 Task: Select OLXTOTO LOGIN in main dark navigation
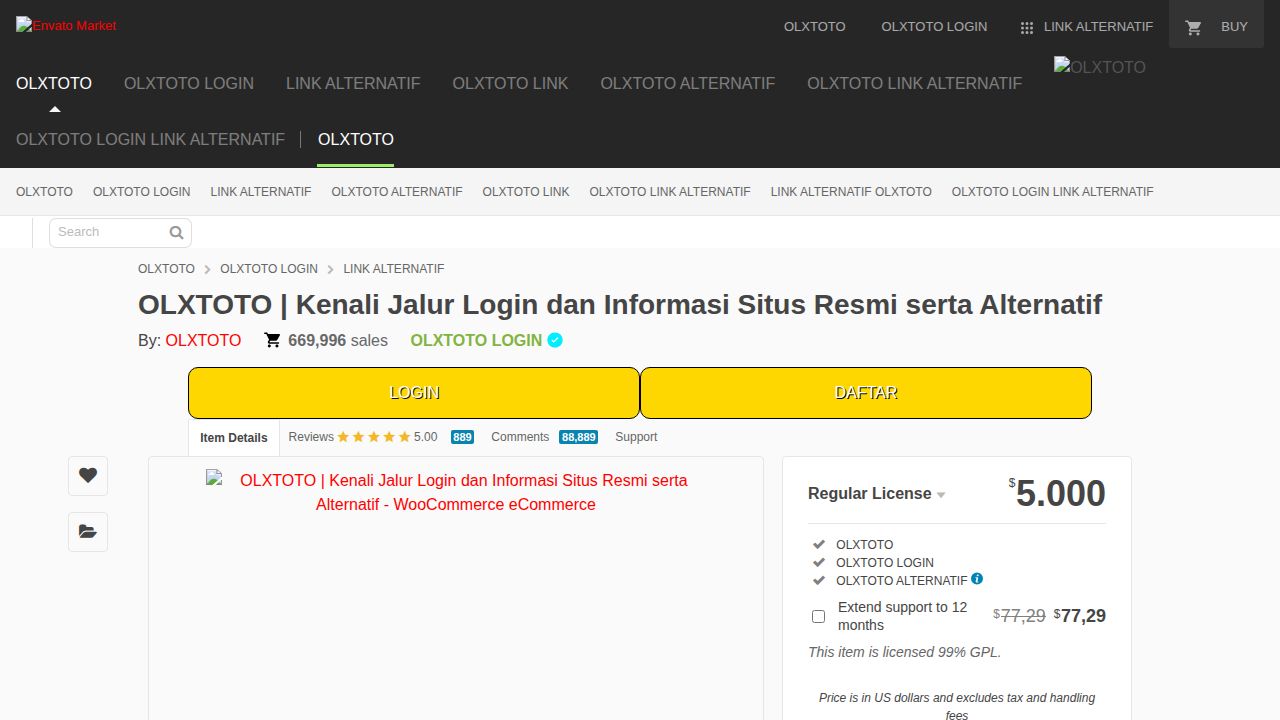tap(189, 83)
